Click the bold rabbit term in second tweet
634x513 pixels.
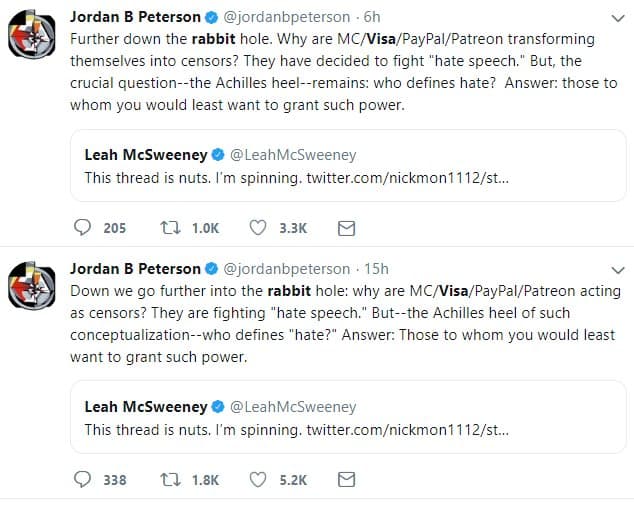[x=288, y=290]
